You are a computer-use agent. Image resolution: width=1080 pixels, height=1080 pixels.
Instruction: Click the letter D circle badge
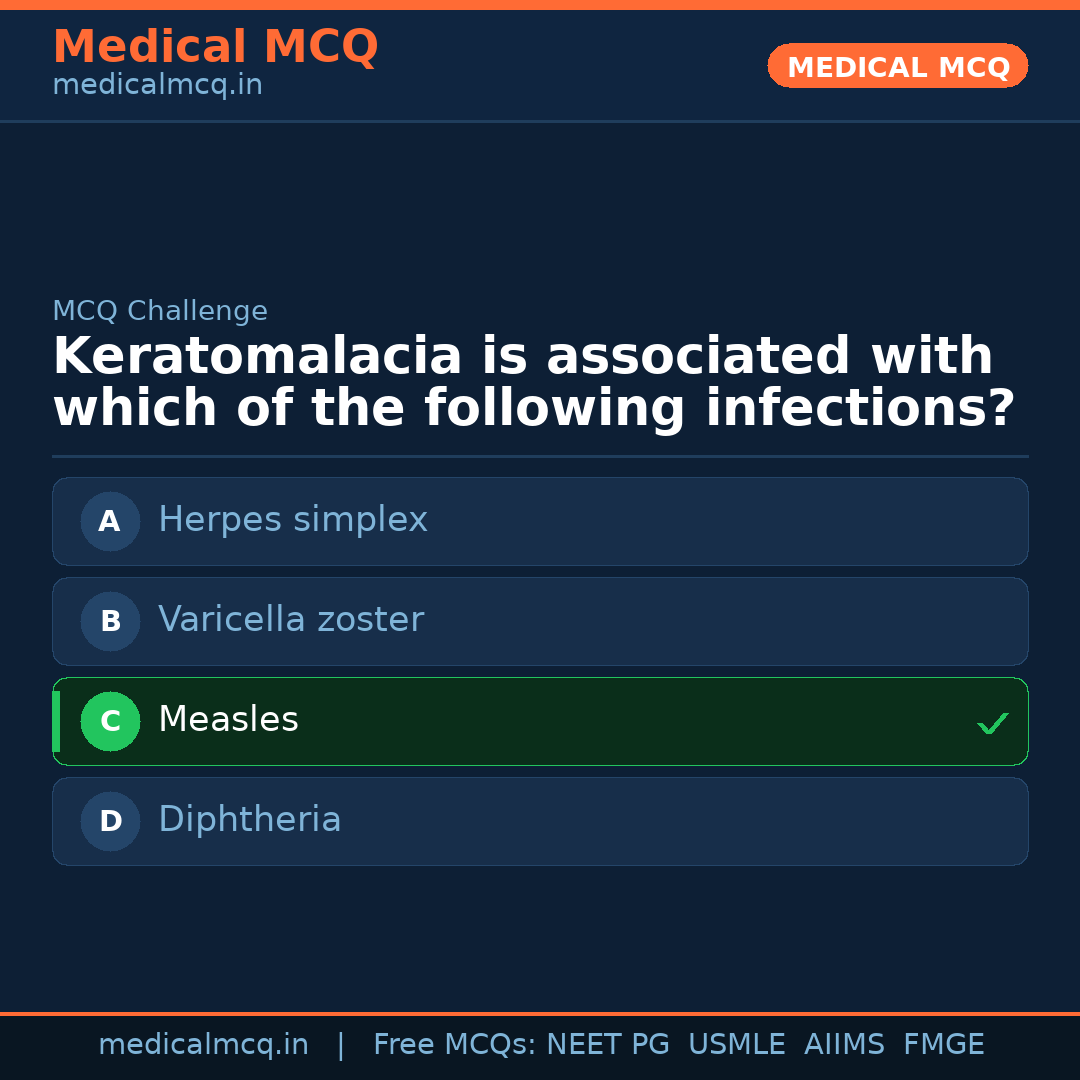110,821
